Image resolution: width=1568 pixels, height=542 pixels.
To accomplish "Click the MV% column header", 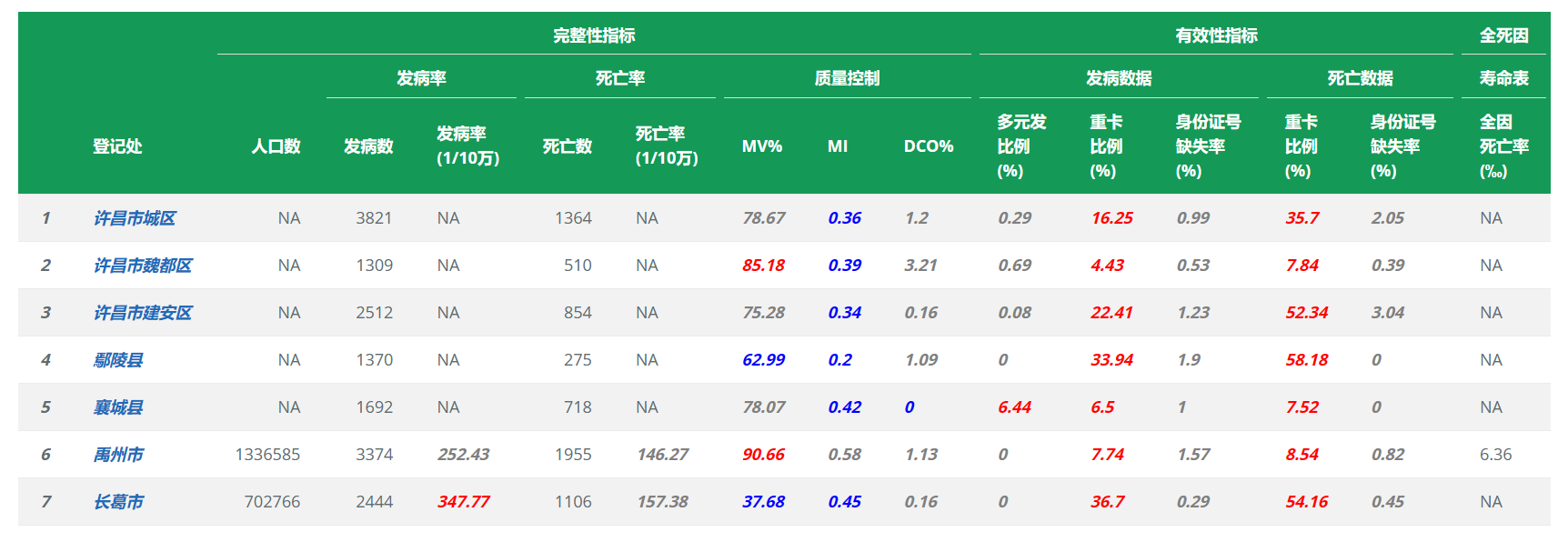I will click(x=761, y=146).
